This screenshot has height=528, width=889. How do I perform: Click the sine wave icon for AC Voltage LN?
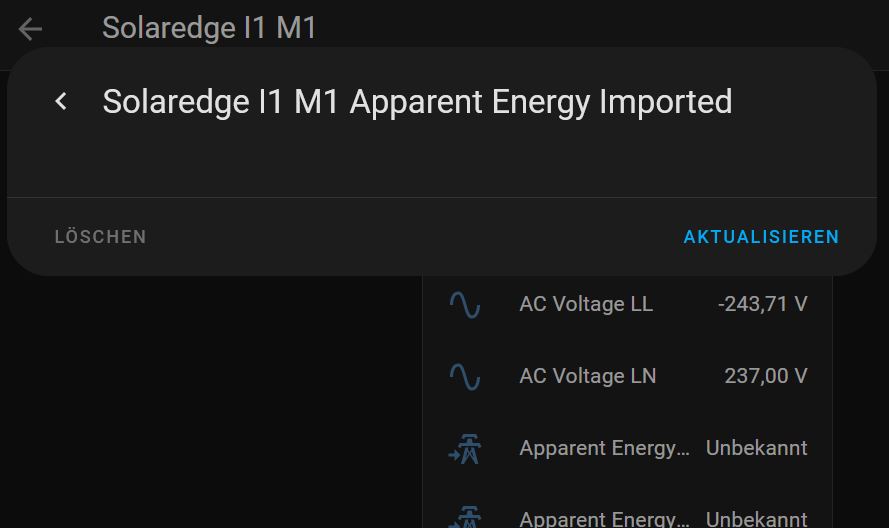coord(465,377)
